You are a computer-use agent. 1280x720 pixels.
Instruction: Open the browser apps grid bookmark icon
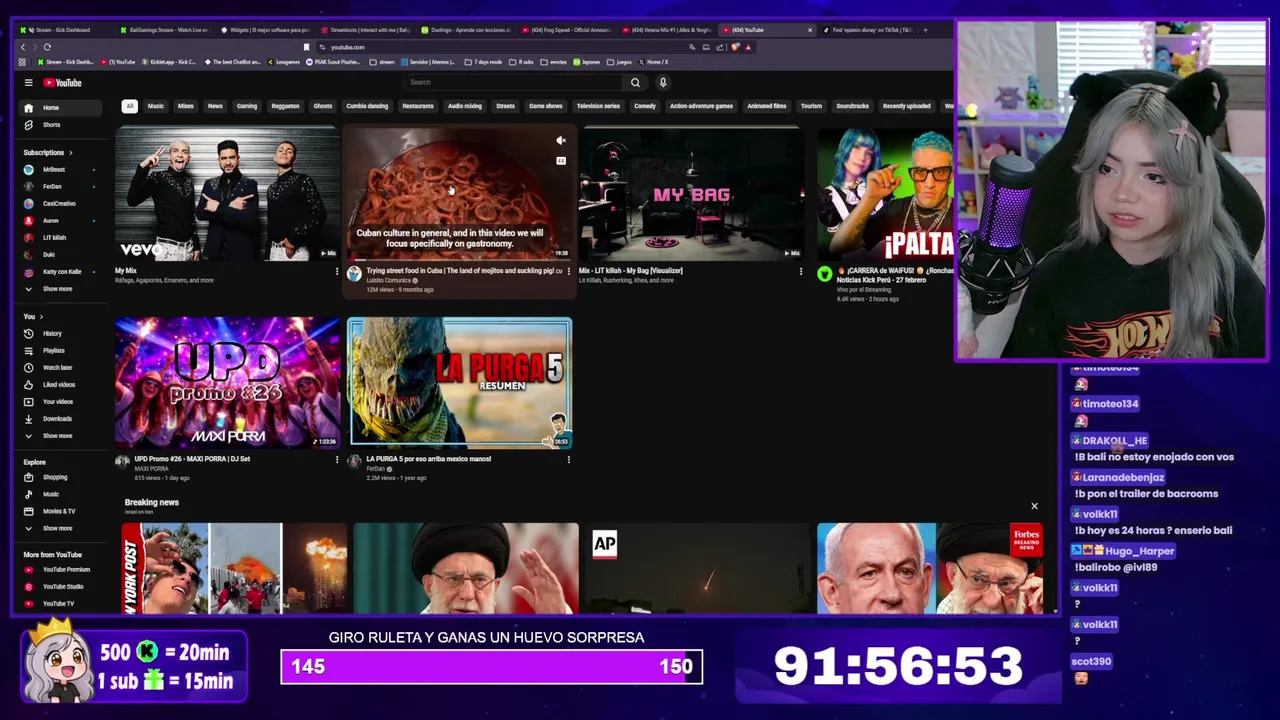click(x=22, y=62)
